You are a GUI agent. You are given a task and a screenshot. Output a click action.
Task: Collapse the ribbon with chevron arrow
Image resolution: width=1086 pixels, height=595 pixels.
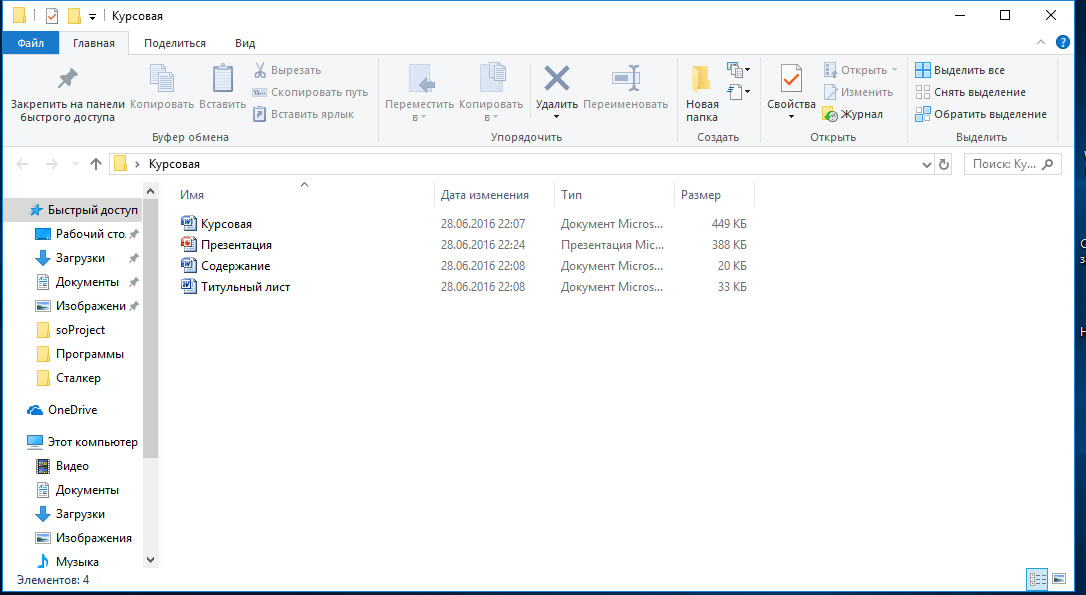click(1042, 43)
